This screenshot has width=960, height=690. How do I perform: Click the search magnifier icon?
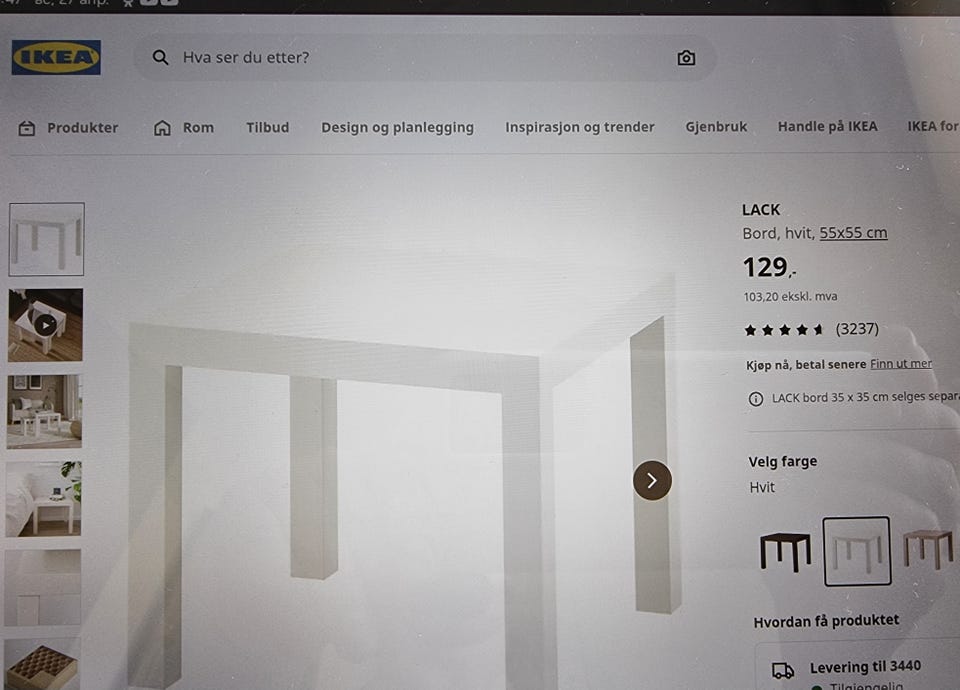tap(160, 58)
